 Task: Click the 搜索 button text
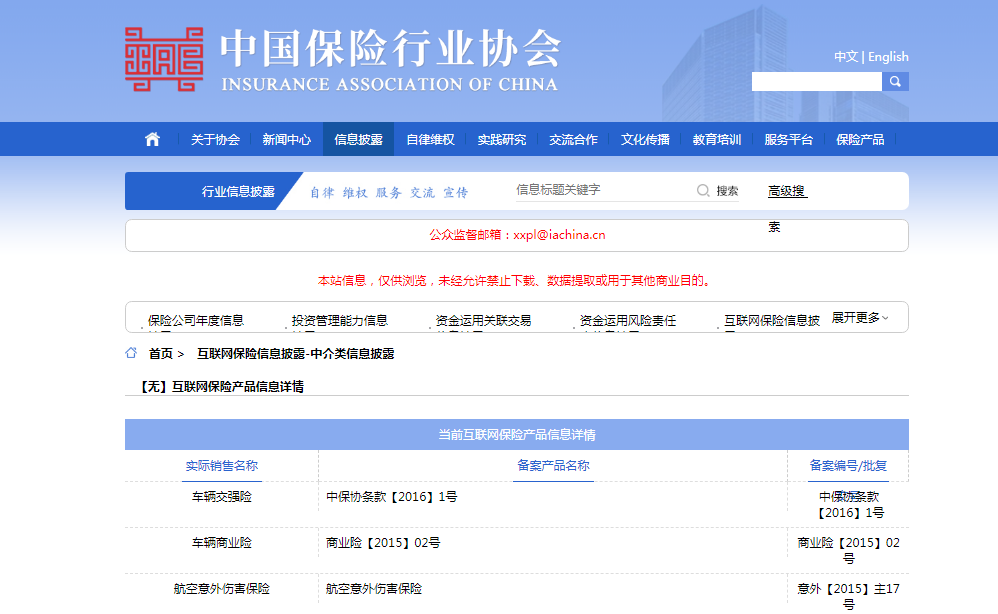click(727, 191)
